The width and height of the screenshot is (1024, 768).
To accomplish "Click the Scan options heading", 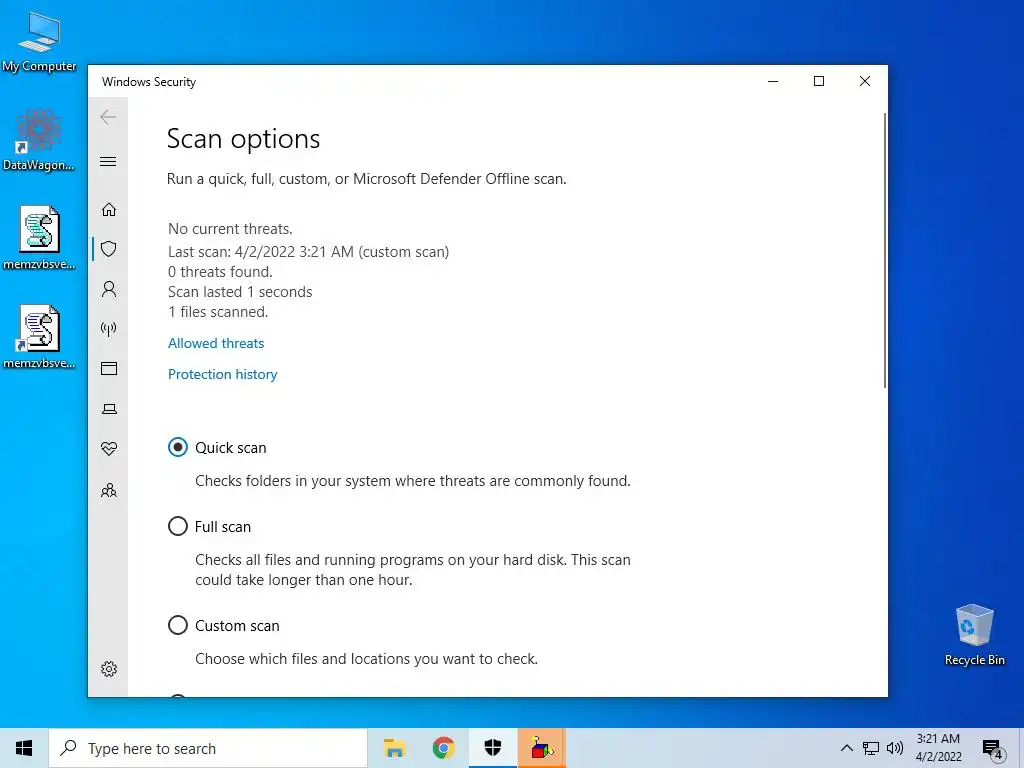I will point(244,139).
